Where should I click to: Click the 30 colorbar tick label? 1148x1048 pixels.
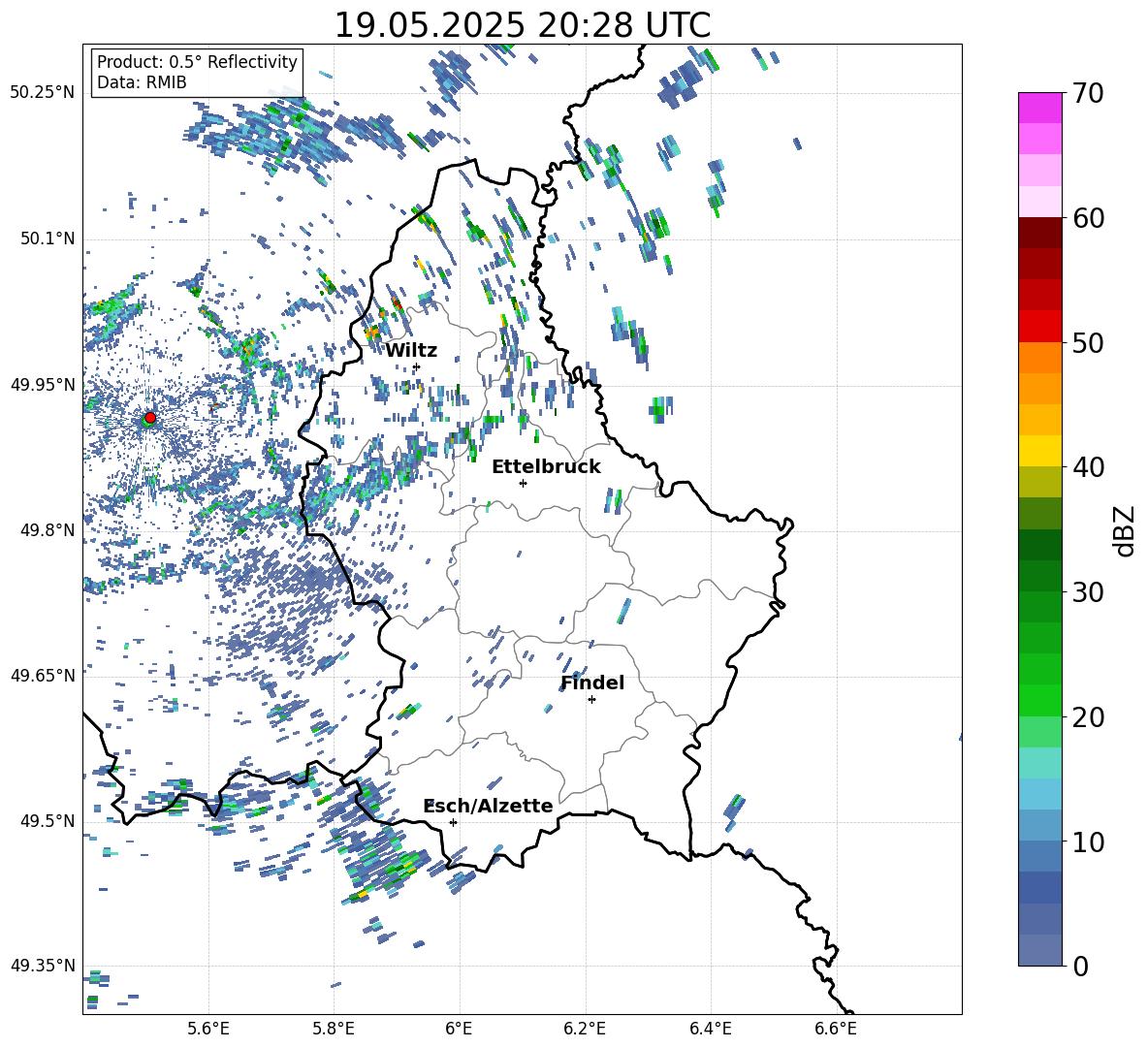(1088, 592)
